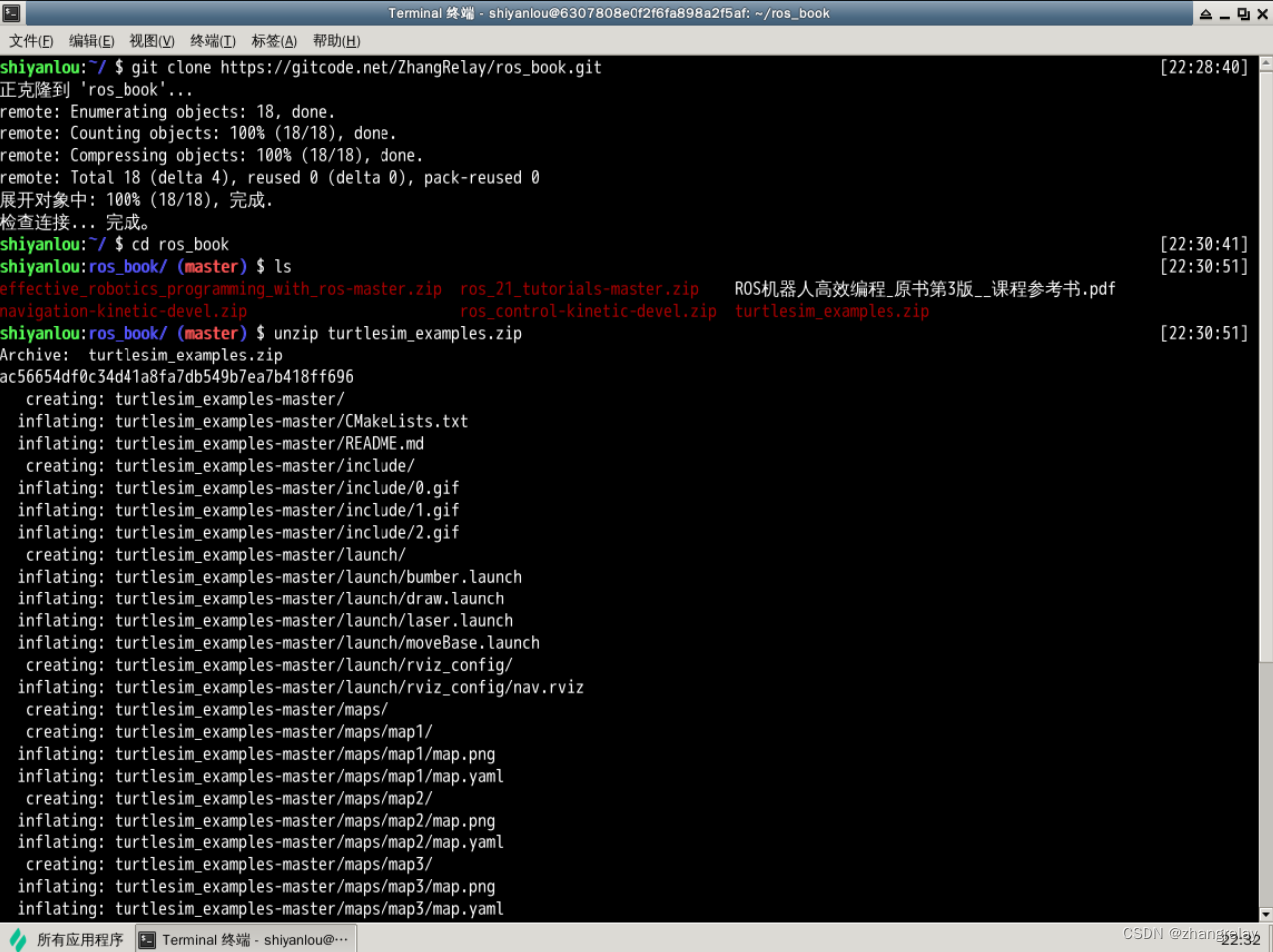Click the launch/moveBase.launch line
The height and width of the screenshot is (952, 1273).
tap(278, 643)
